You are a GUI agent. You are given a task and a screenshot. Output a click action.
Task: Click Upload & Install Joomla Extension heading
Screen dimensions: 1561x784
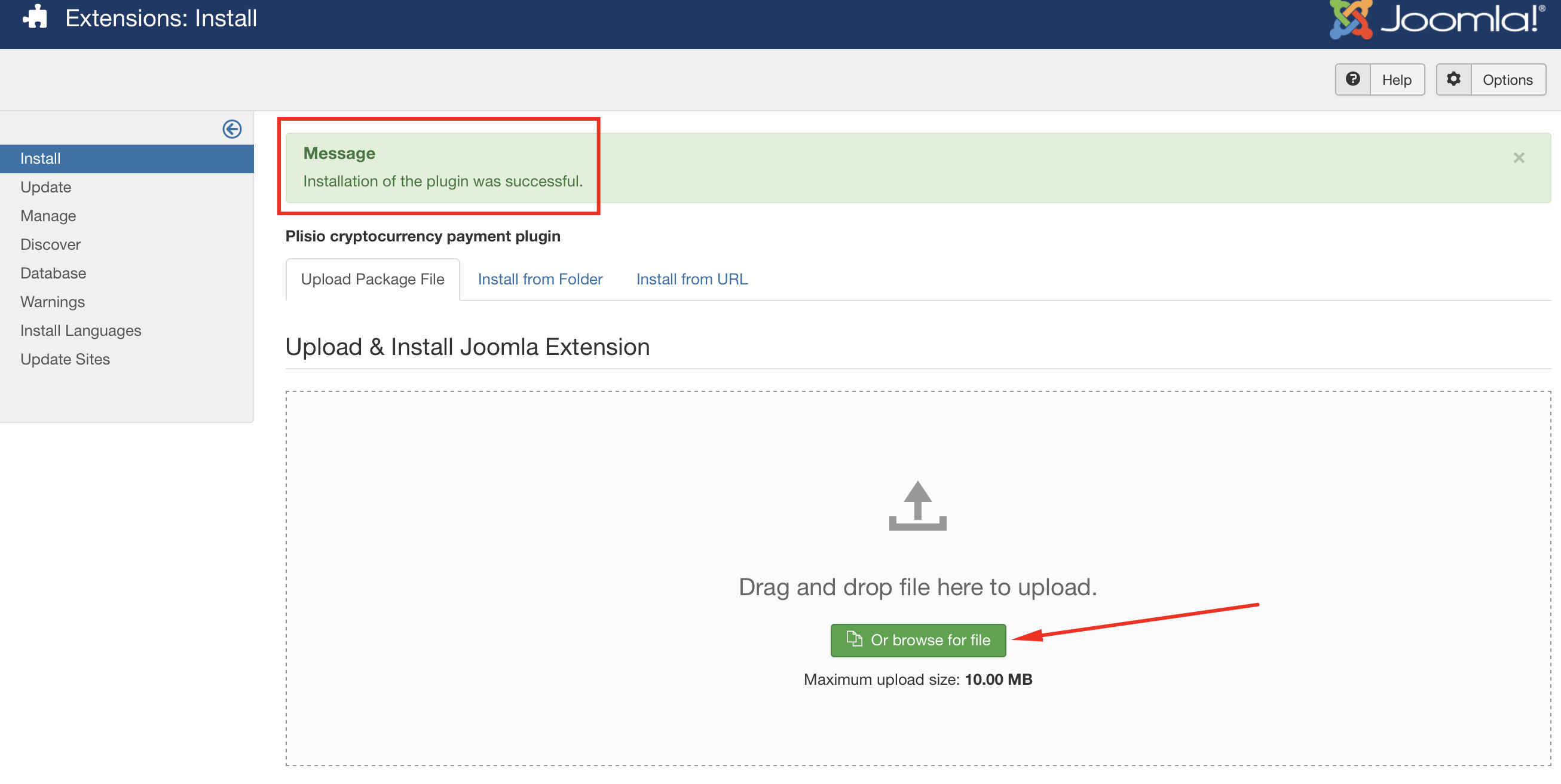point(467,347)
